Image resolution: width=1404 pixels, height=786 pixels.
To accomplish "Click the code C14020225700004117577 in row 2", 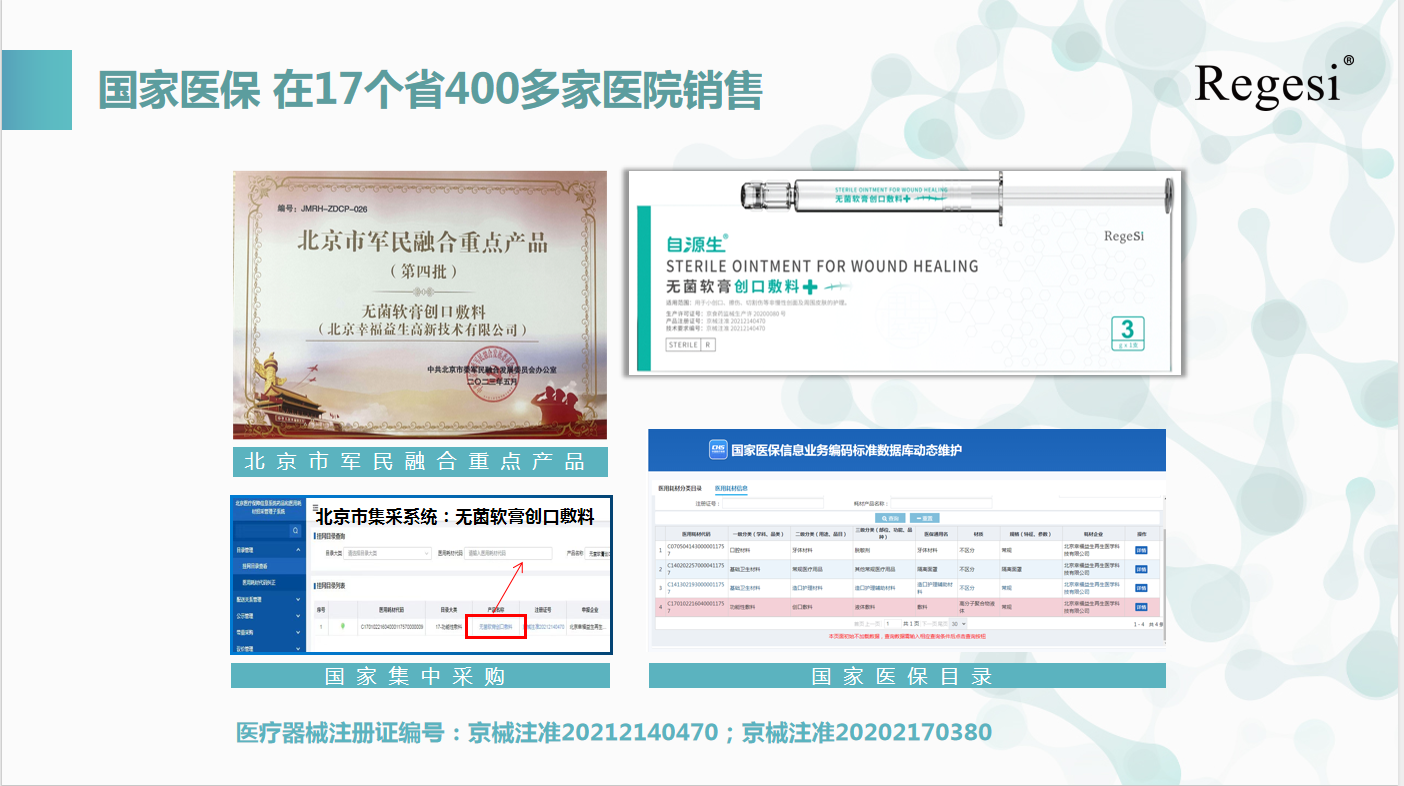I will point(694,569).
